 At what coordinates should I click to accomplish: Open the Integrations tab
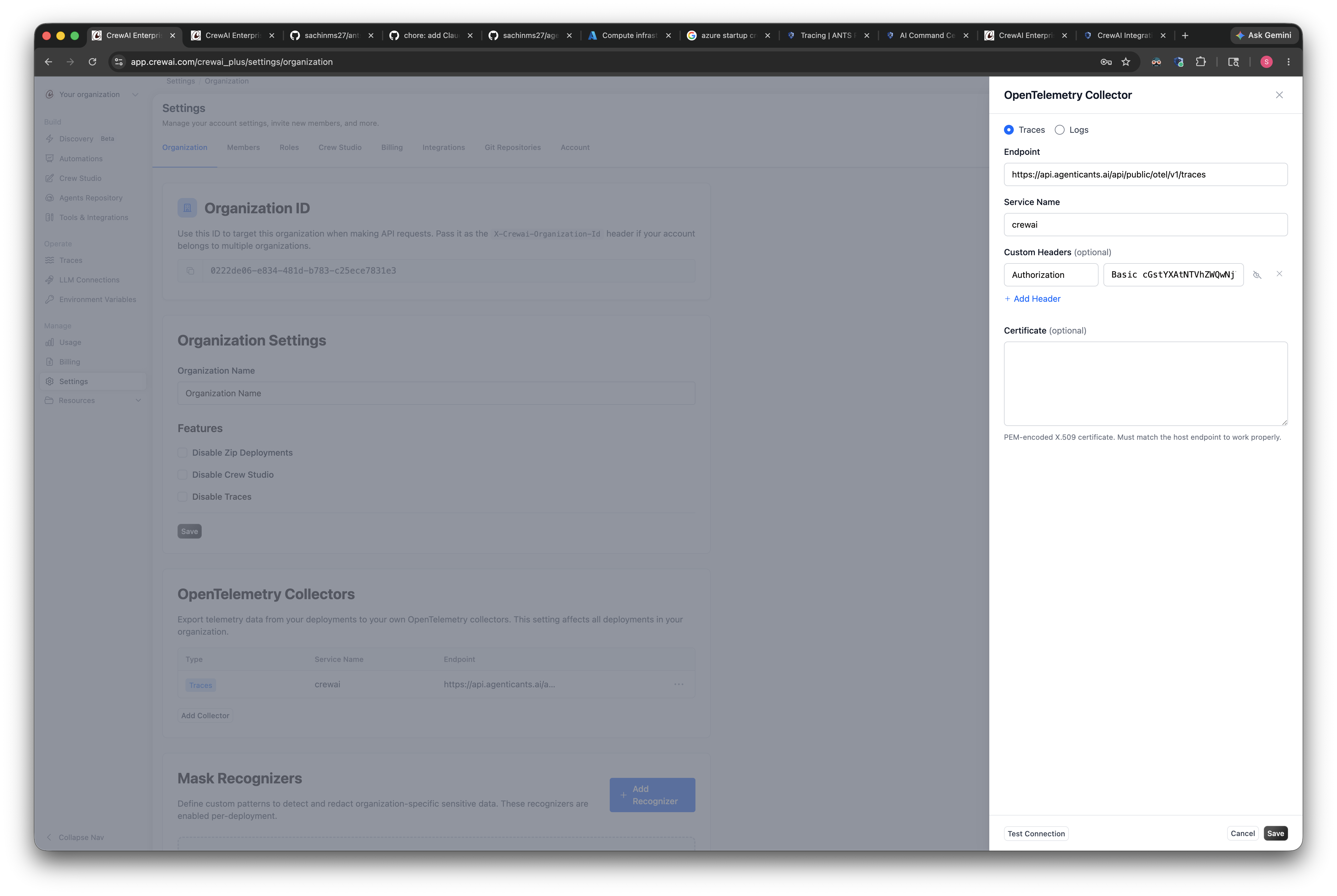443,147
